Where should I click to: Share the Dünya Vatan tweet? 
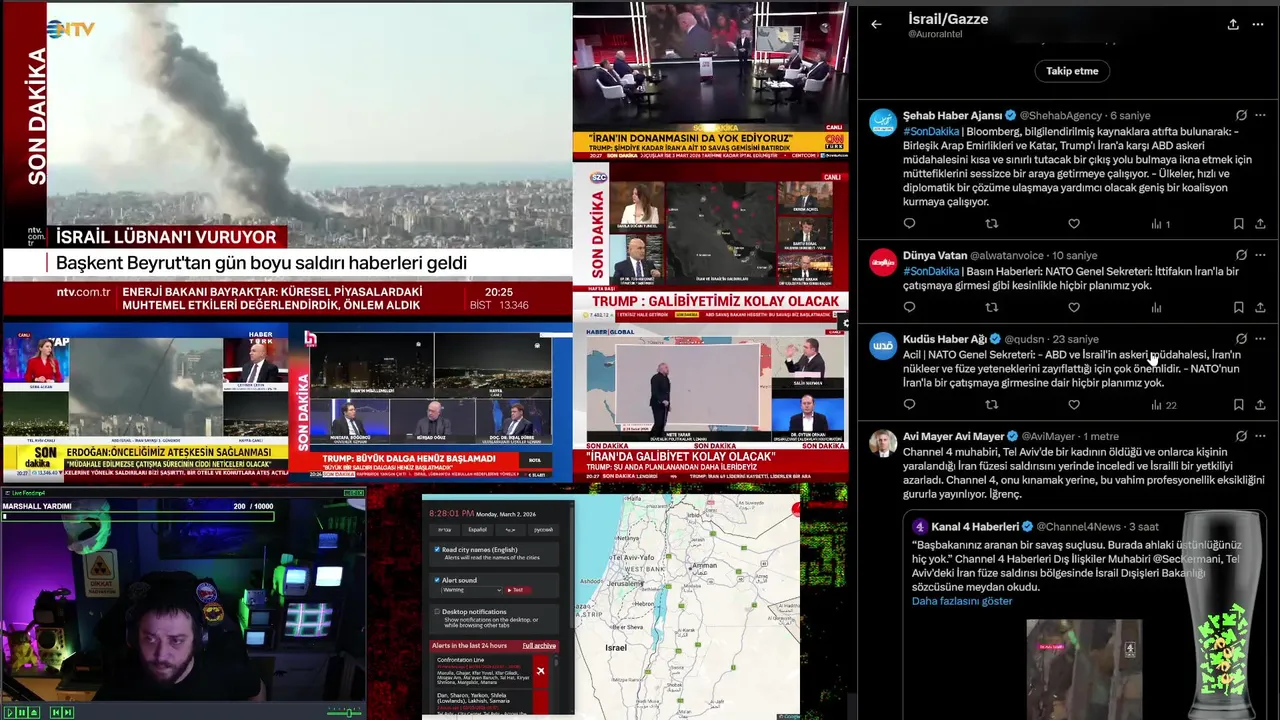[x=1260, y=307]
